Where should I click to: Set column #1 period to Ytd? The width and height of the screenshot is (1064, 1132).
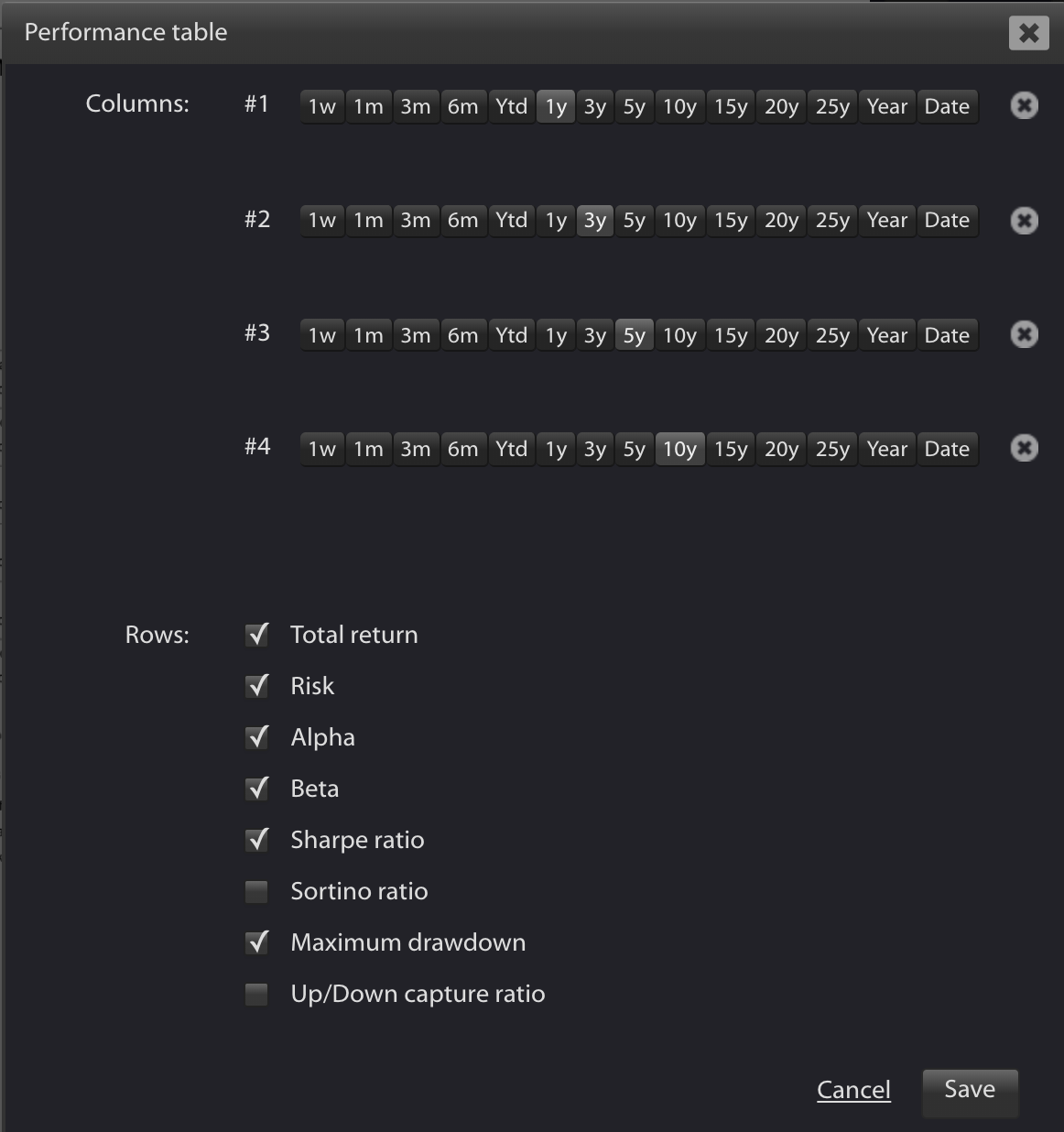tap(511, 106)
